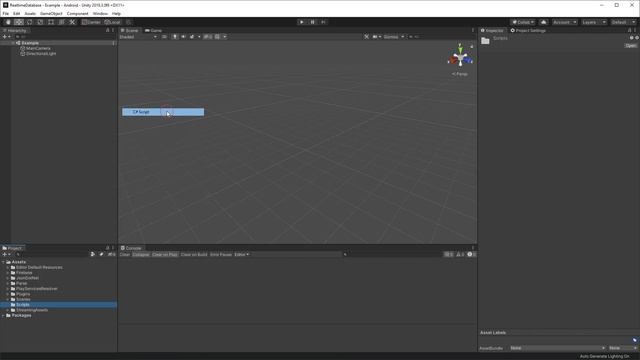This screenshot has height=360, width=640.
Task: Select the StreamingAssets folder
Action: (x=32, y=310)
